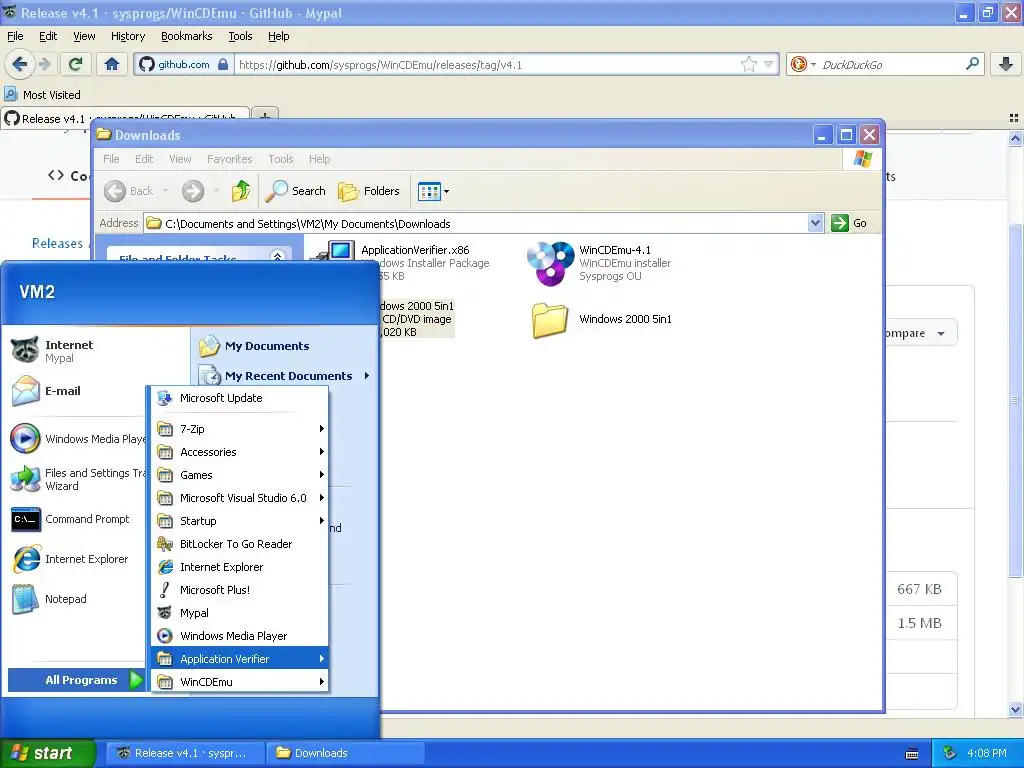Launch Microsoft Update from All Programs

pyautogui.click(x=239, y=398)
